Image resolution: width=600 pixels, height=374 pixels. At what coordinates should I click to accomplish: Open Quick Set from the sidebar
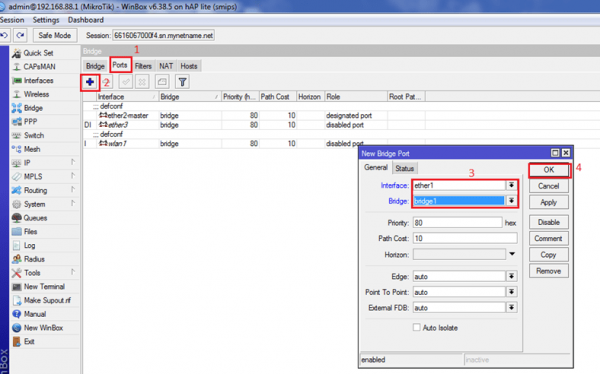coord(38,53)
